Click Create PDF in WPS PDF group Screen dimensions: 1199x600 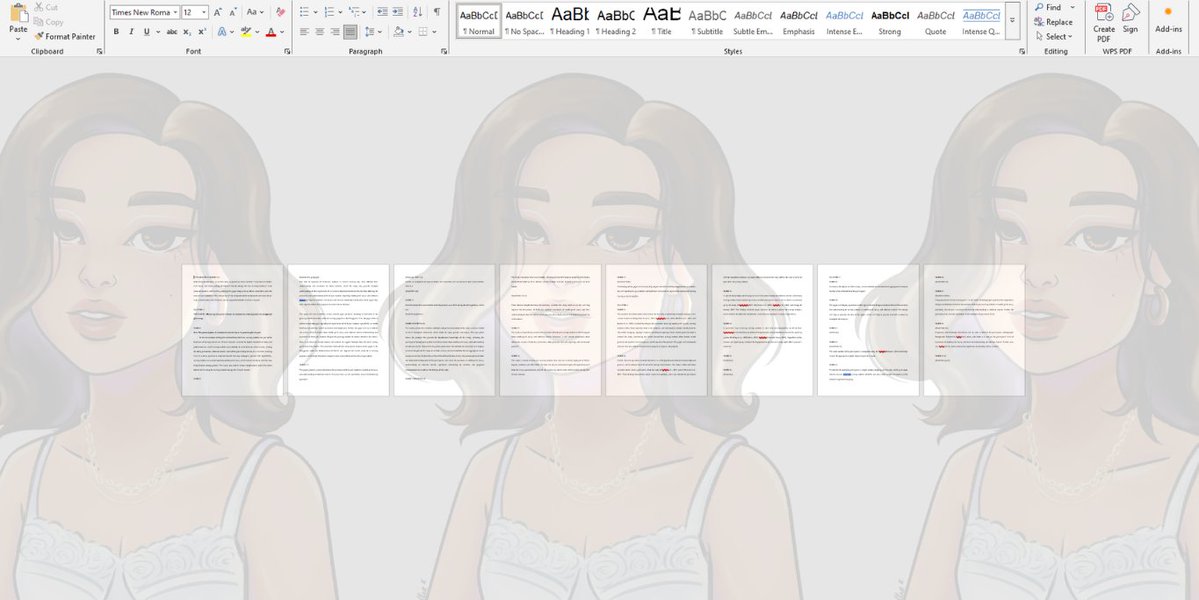point(1103,23)
